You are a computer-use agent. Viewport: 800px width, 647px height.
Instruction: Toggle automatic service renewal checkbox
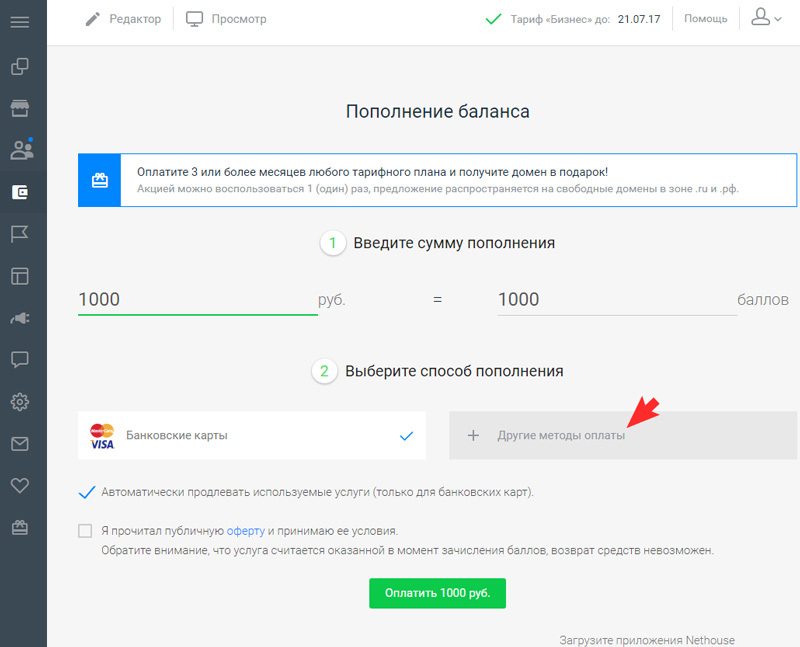[87, 492]
